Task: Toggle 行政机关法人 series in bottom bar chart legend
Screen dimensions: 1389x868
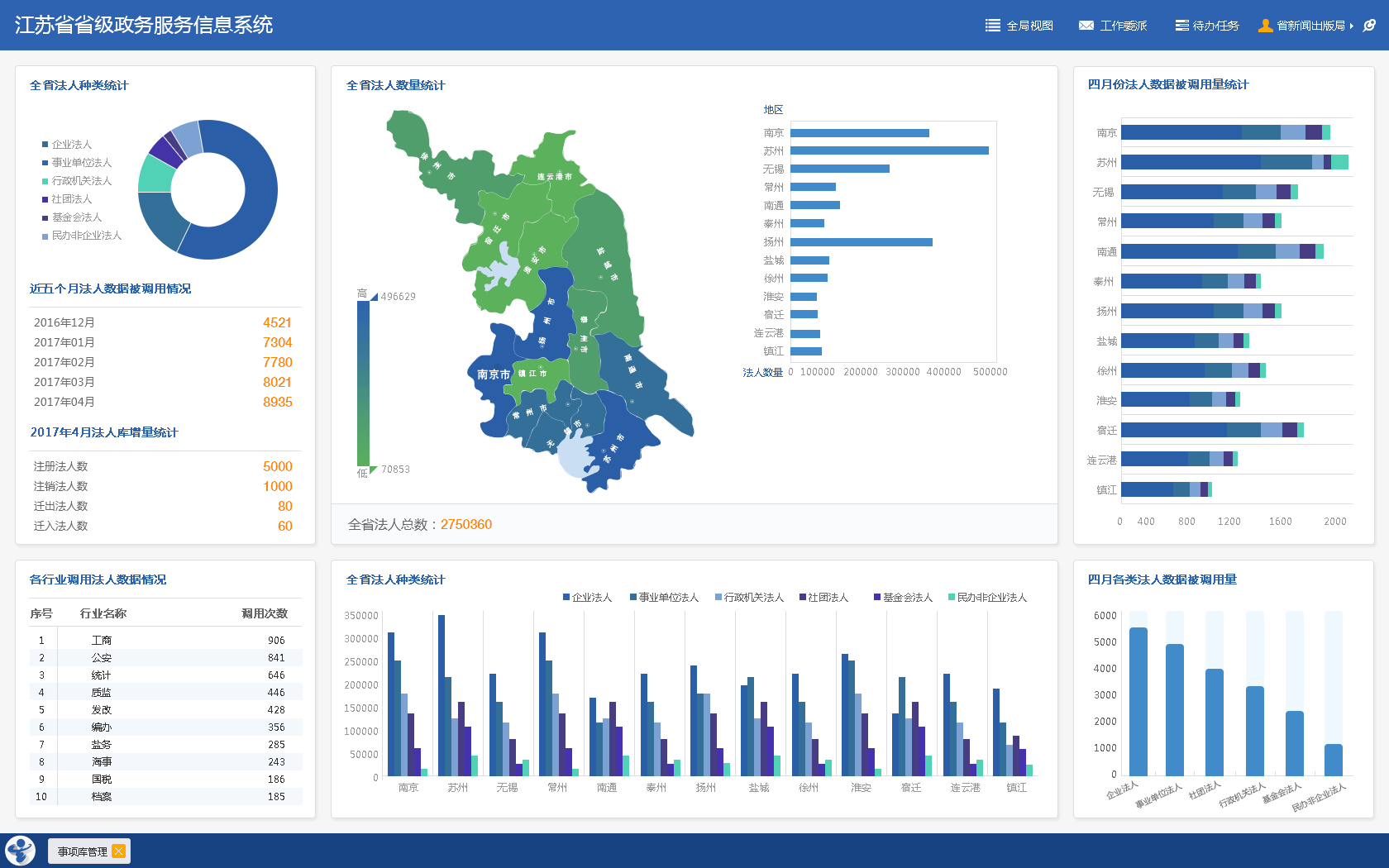Action: point(749,597)
